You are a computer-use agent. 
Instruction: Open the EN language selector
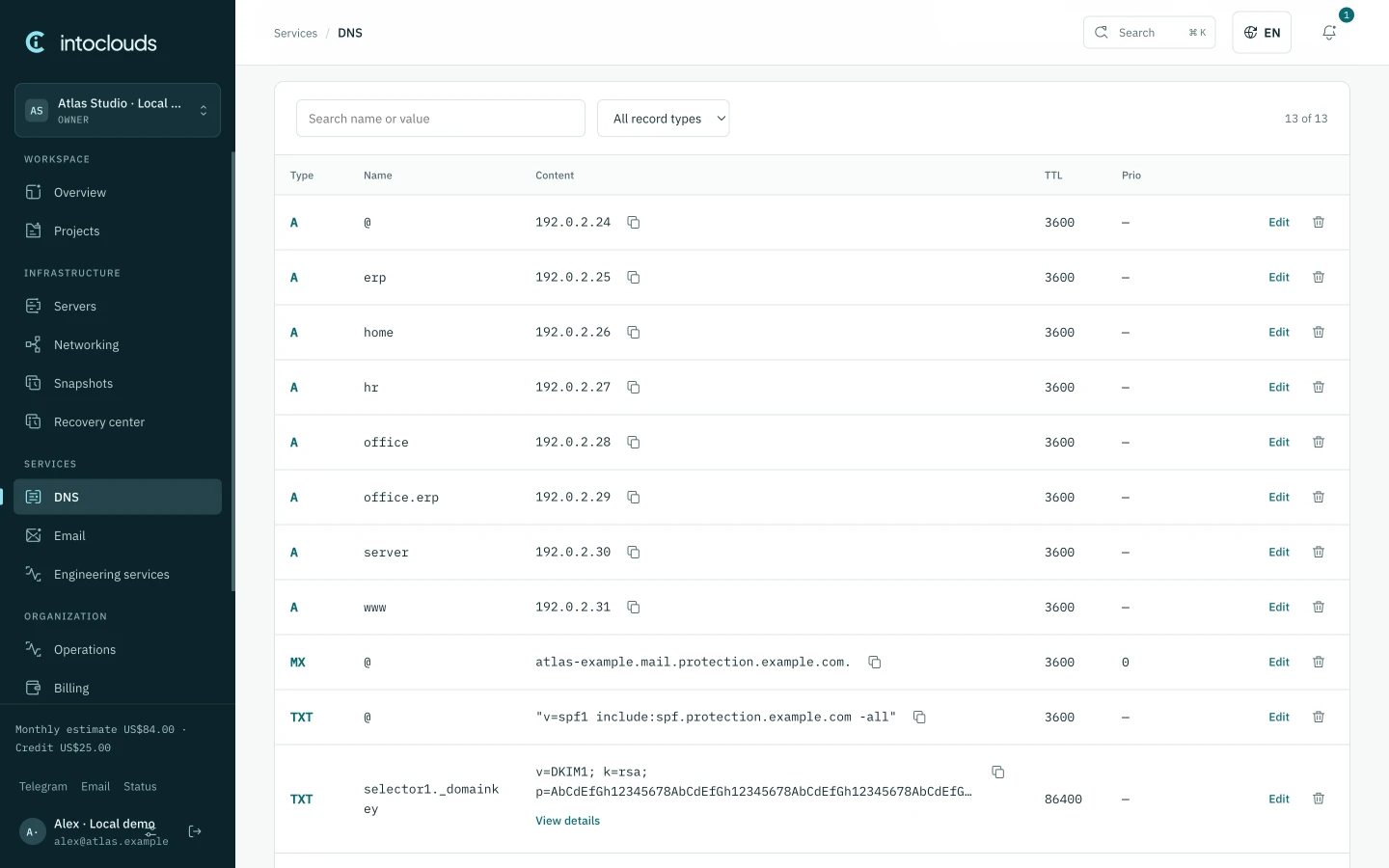pos(1262,33)
